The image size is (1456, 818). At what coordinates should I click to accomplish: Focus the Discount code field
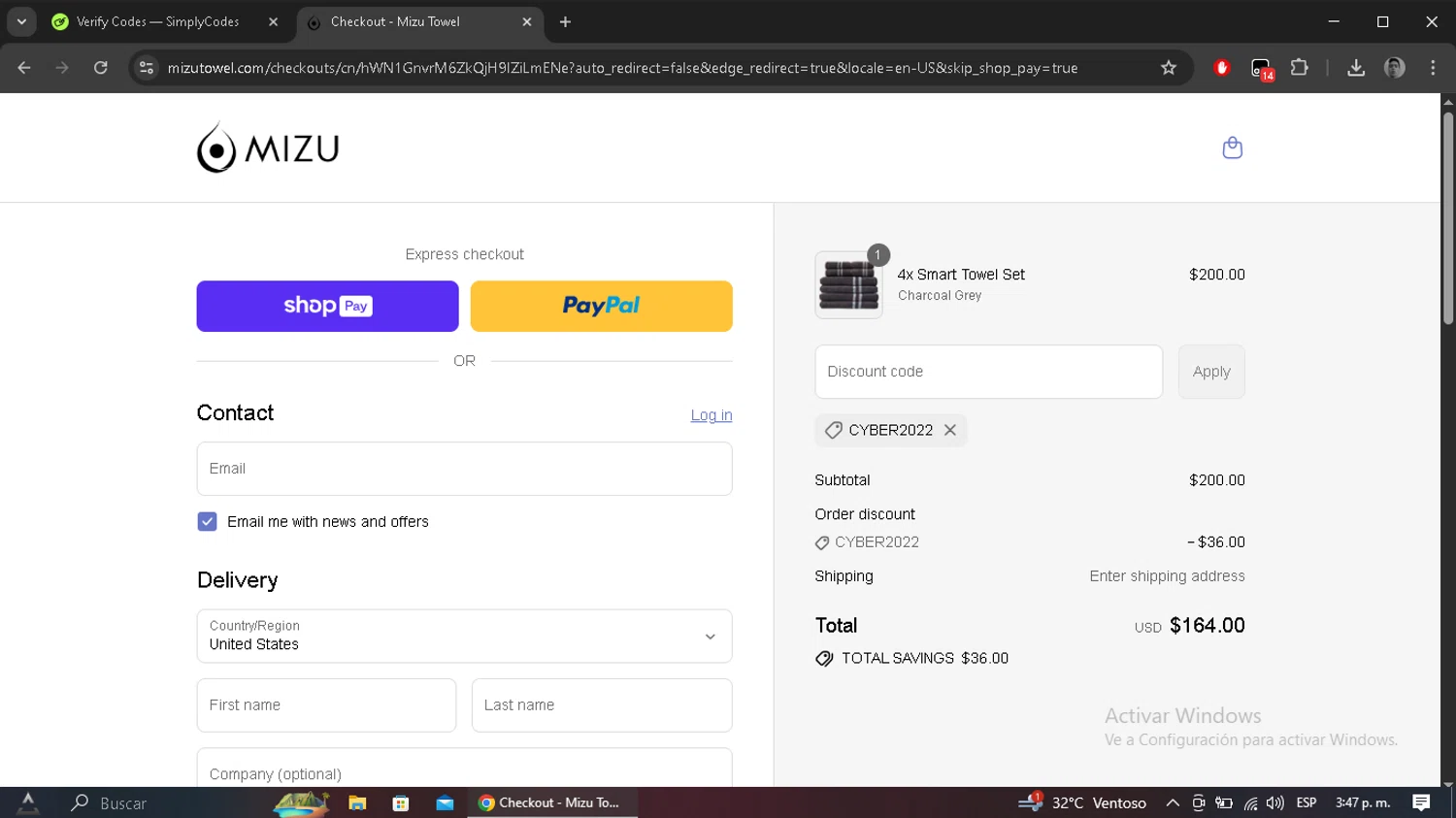coord(989,372)
